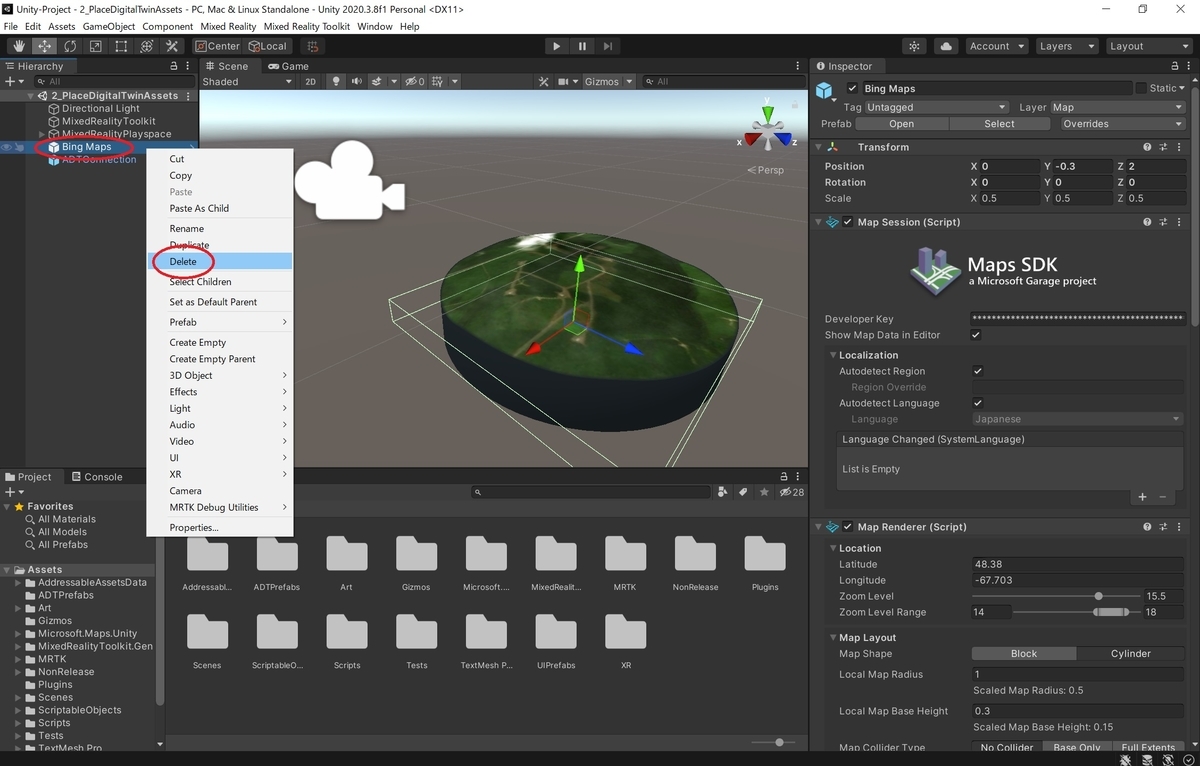Image resolution: width=1200 pixels, height=766 pixels.
Task: Uncheck Autodetect Language
Action: pyautogui.click(x=978, y=403)
